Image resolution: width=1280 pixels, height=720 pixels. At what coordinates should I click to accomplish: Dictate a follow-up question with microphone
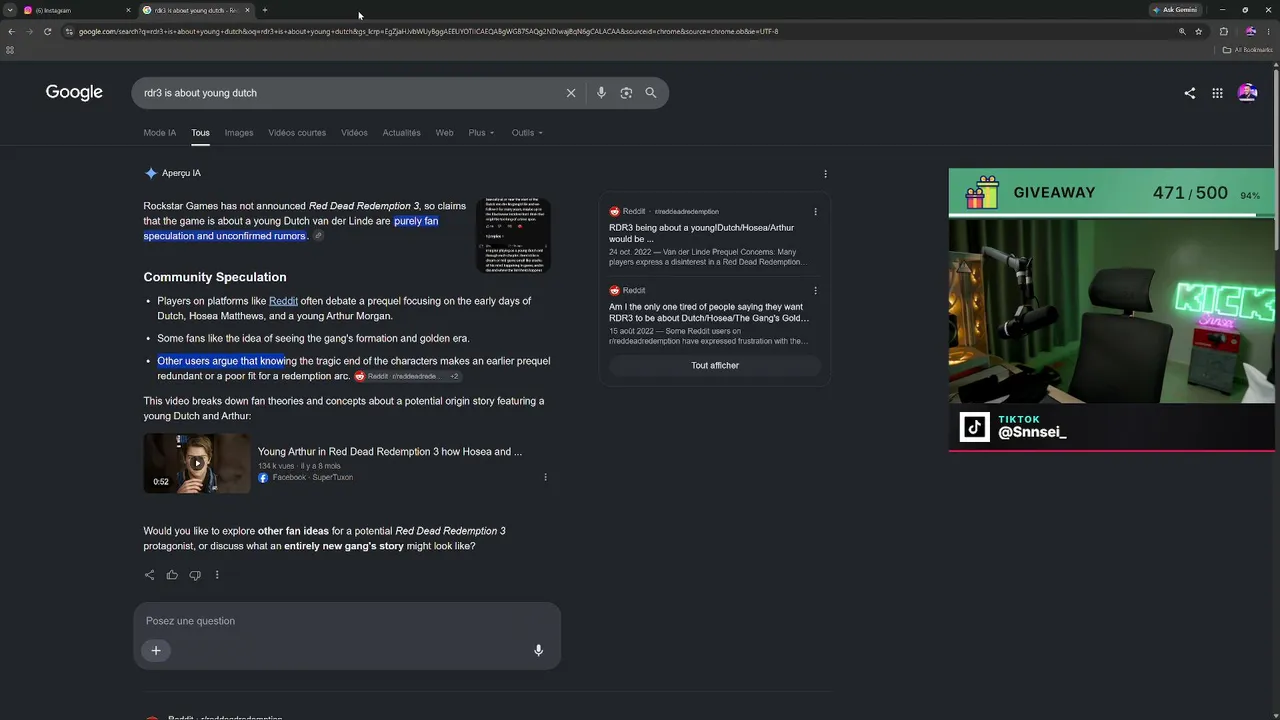point(538,651)
